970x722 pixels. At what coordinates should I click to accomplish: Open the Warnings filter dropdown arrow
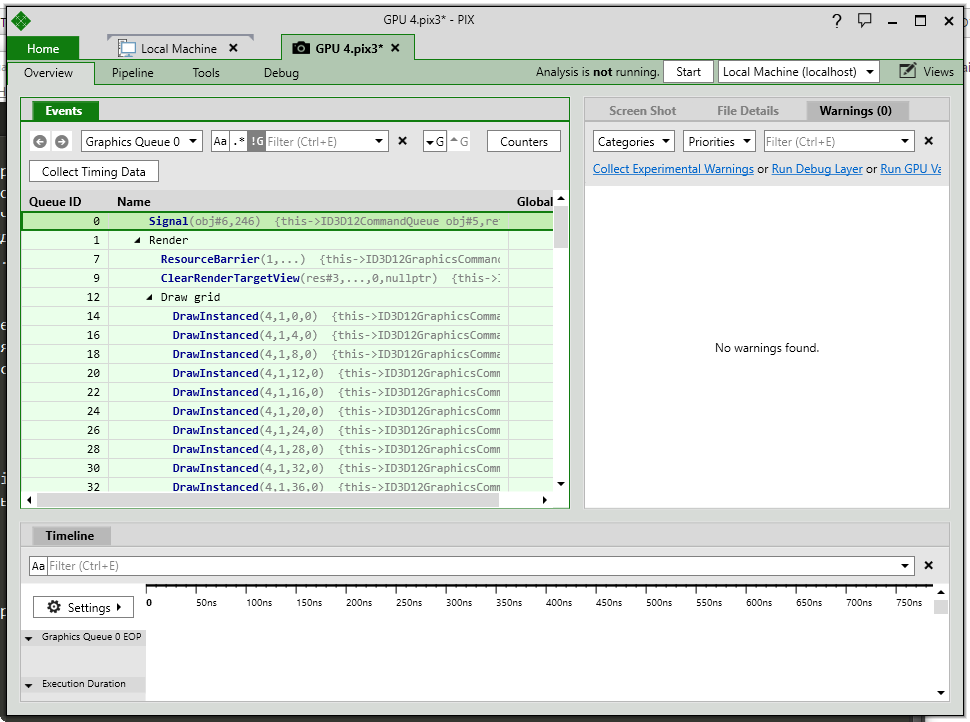coord(904,142)
